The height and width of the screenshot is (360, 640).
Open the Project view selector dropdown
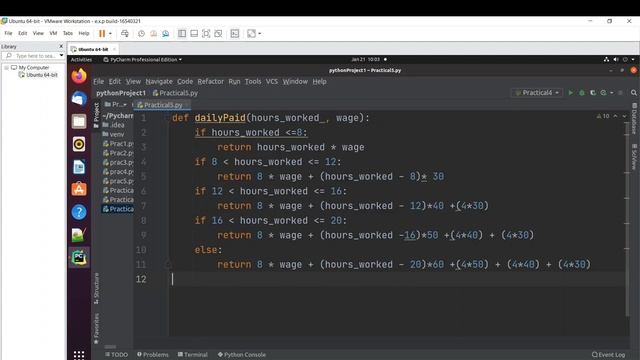(x=116, y=104)
